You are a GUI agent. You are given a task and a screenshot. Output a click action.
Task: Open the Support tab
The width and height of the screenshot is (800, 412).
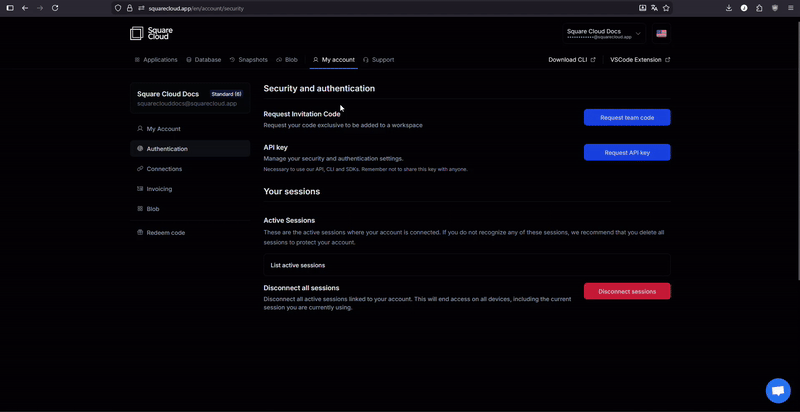point(378,60)
